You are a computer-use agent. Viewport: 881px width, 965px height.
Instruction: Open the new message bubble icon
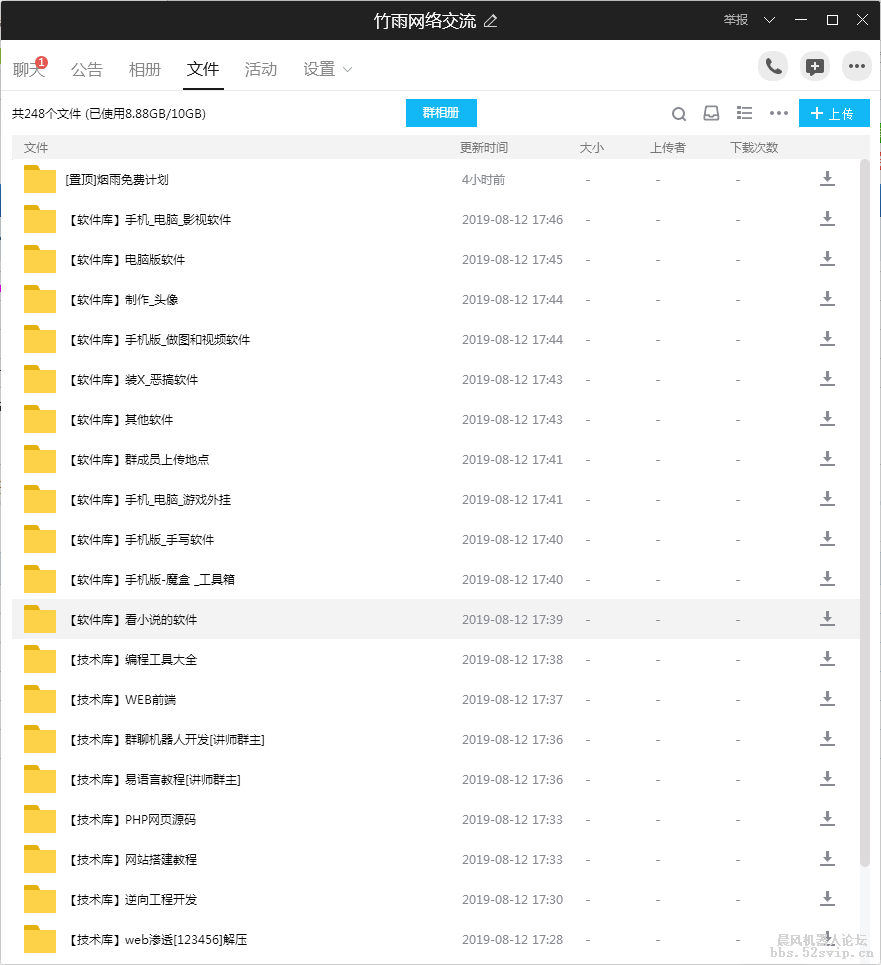click(x=814, y=66)
